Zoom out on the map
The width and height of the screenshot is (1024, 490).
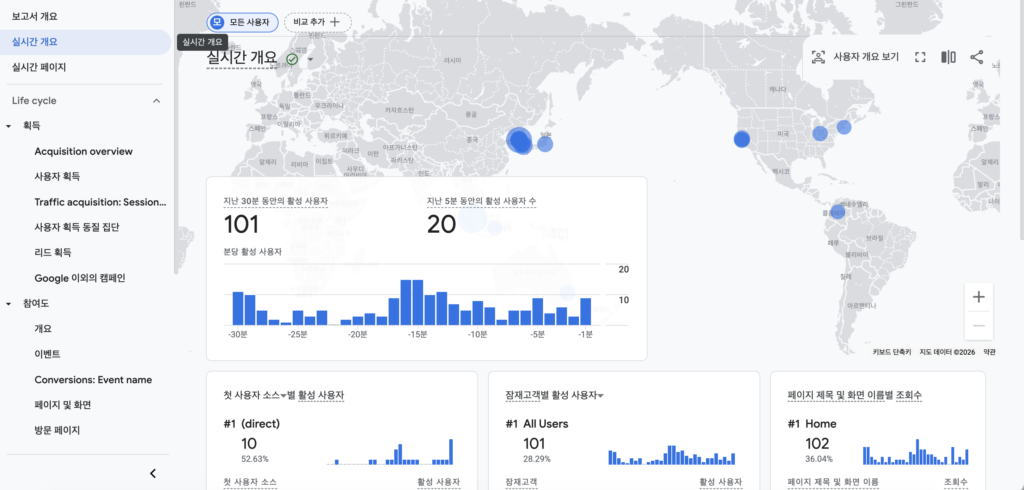click(978, 325)
